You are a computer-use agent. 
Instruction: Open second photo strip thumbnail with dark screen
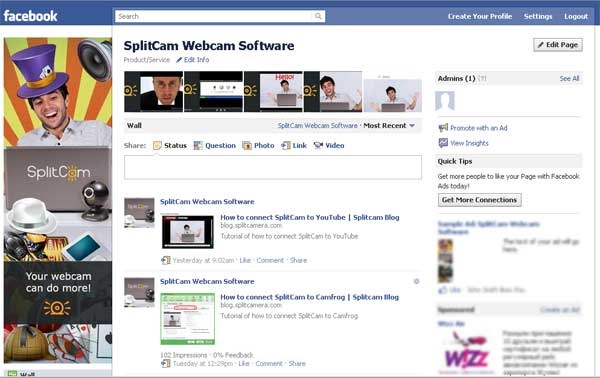214,91
